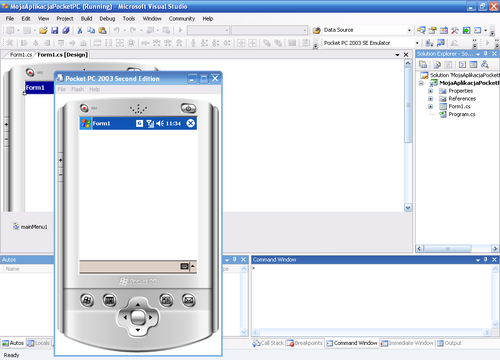Expand the Properties node in Solution Explorer
Image resolution: width=500 pixels, height=360 pixels.
click(430, 91)
